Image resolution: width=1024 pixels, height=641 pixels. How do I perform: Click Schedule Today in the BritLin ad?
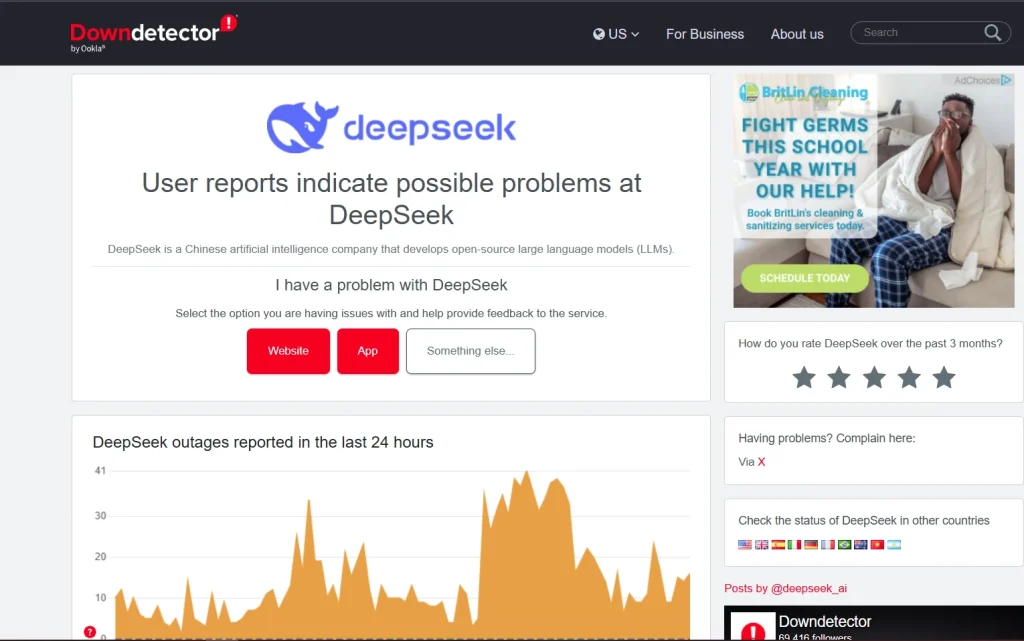[805, 278]
